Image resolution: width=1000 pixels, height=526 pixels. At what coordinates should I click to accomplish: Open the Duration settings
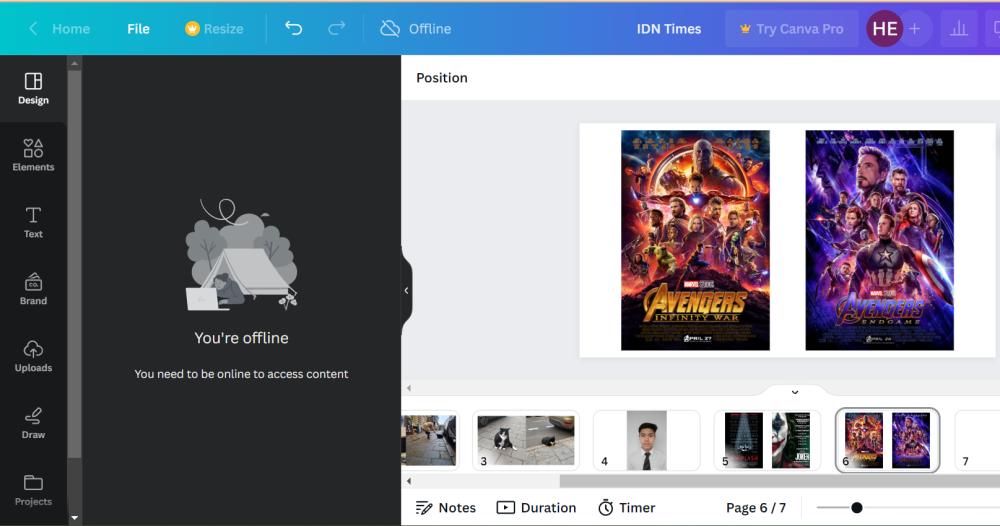tap(536, 508)
